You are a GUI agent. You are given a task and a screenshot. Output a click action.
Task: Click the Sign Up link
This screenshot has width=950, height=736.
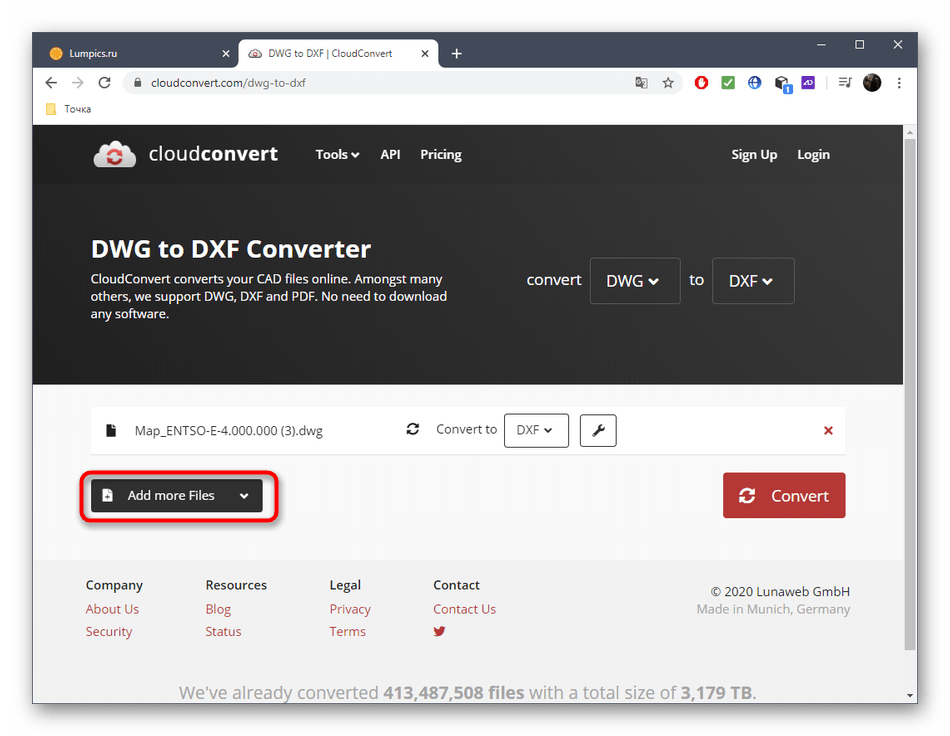754,155
